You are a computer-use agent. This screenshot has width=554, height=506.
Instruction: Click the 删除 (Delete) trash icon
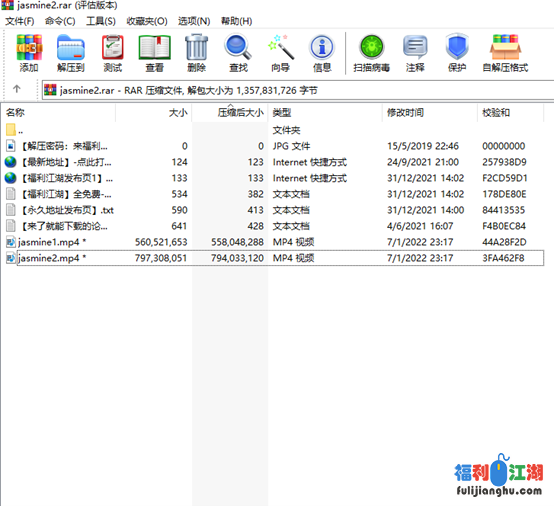[x=196, y=53]
